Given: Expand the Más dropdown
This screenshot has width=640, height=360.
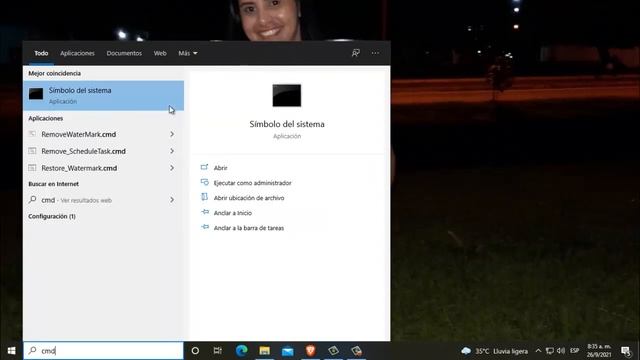Looking at the screenshot, I should tap(188, 53).
